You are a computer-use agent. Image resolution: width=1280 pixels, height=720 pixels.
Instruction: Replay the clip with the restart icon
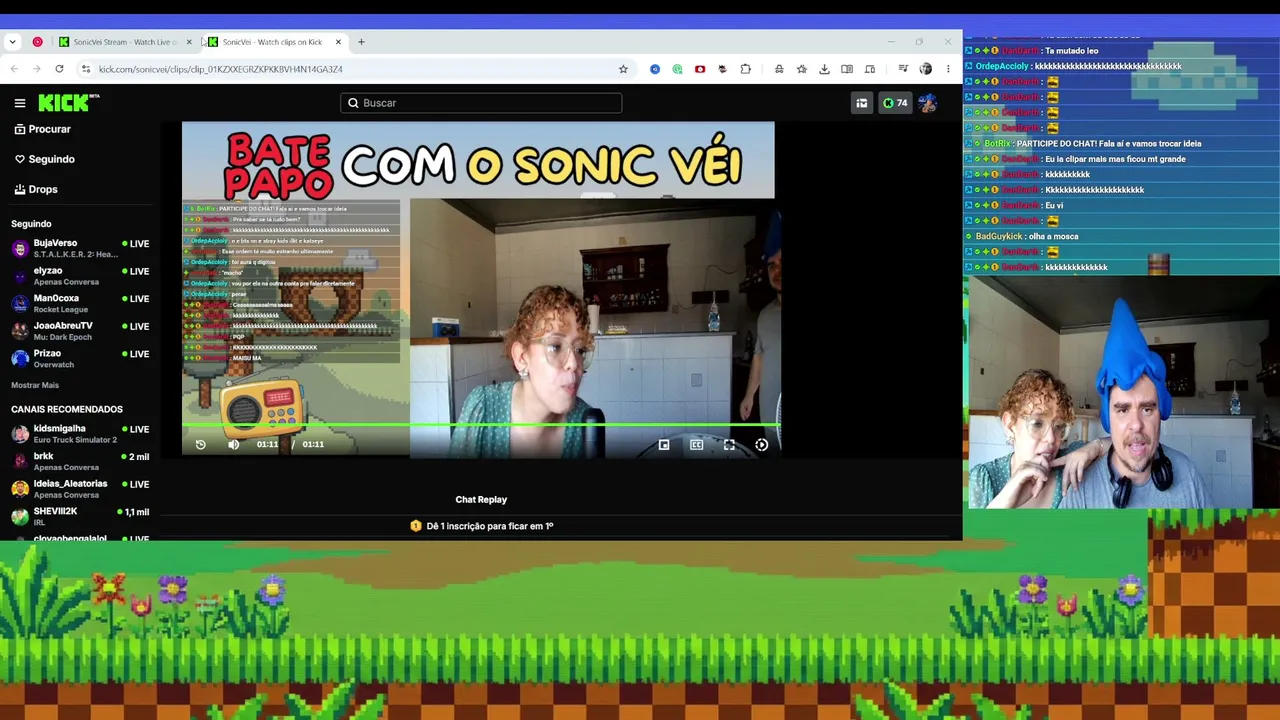200,444
